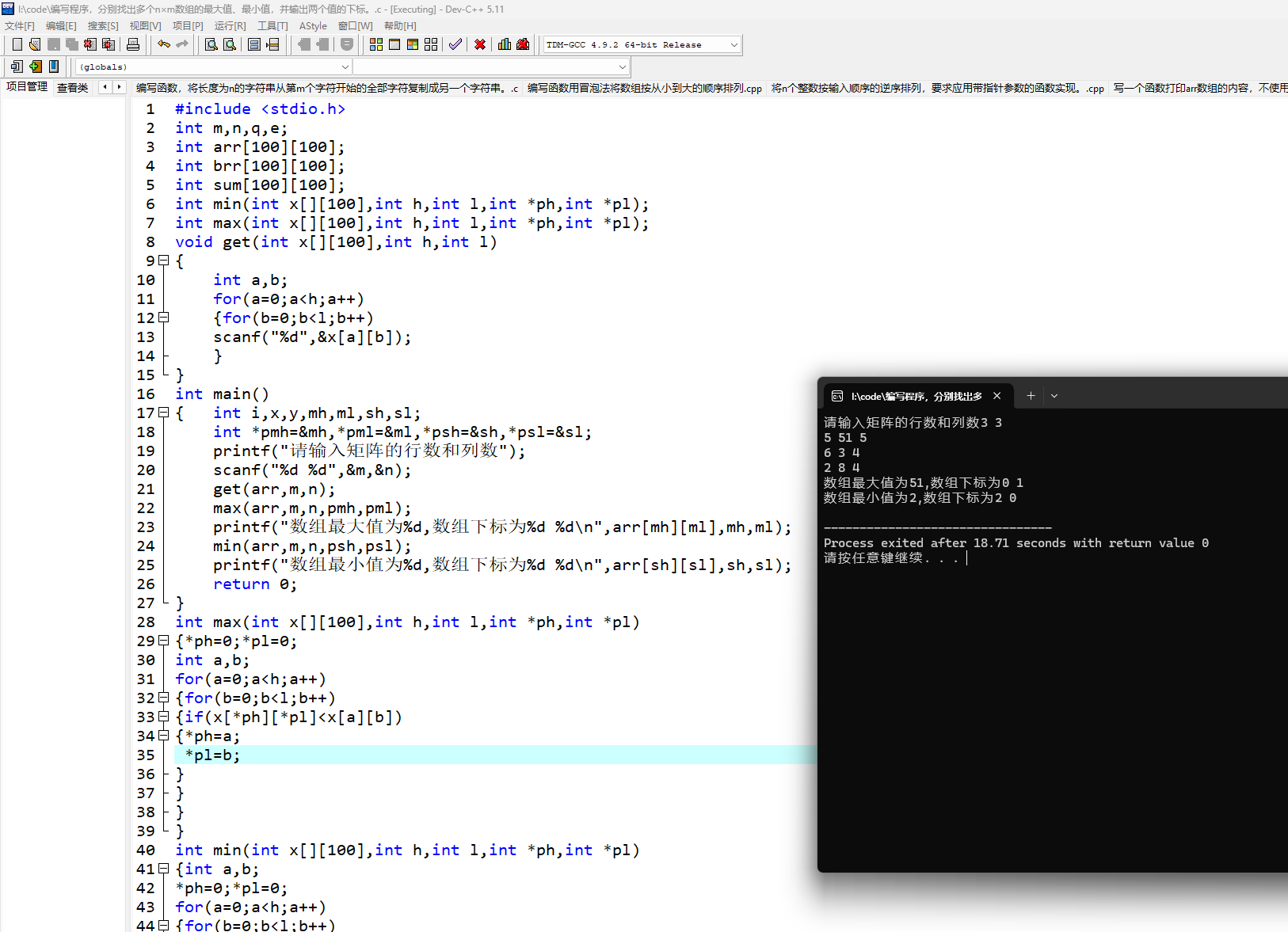This screenshot has width=1288, height=932.
Task: Switch to the 查看类 panel tab
Action: [x=72, y=88]
